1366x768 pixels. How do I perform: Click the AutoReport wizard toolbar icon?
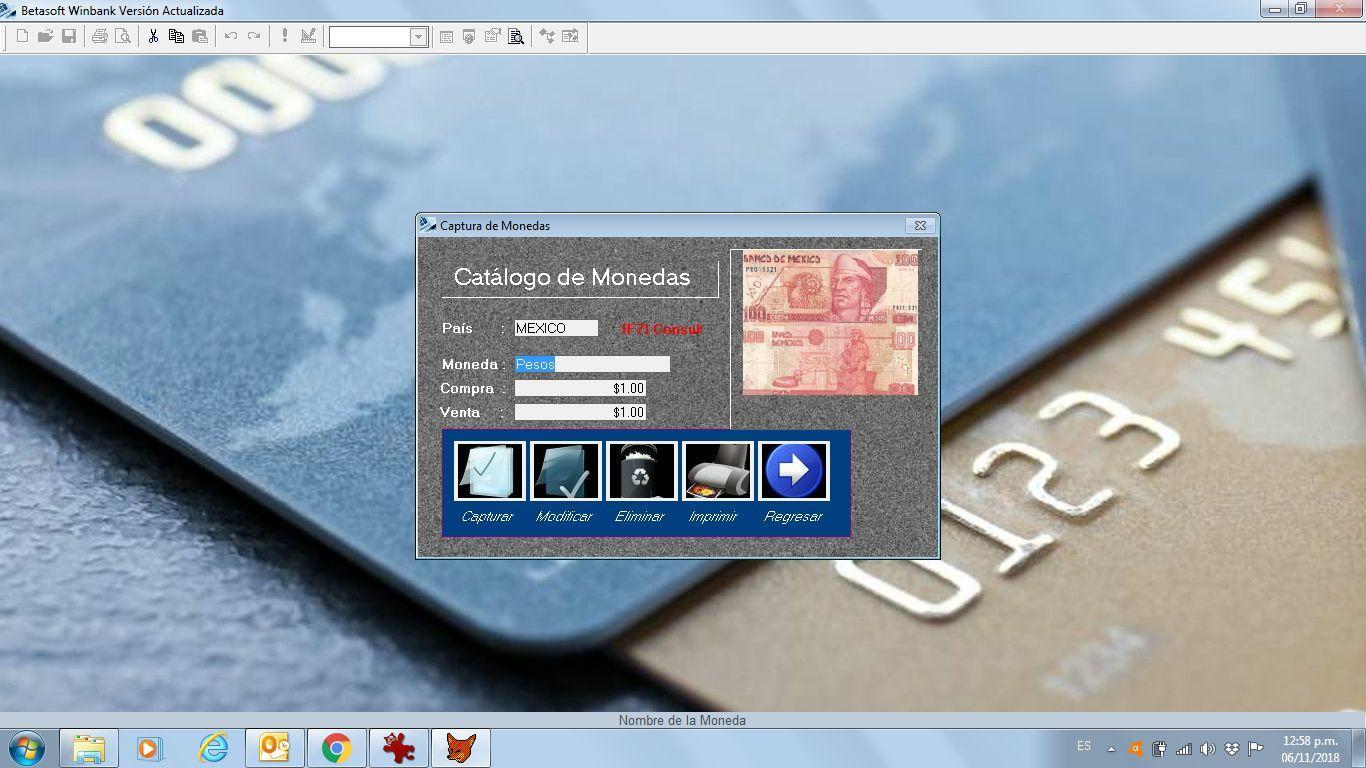point(570,36)
